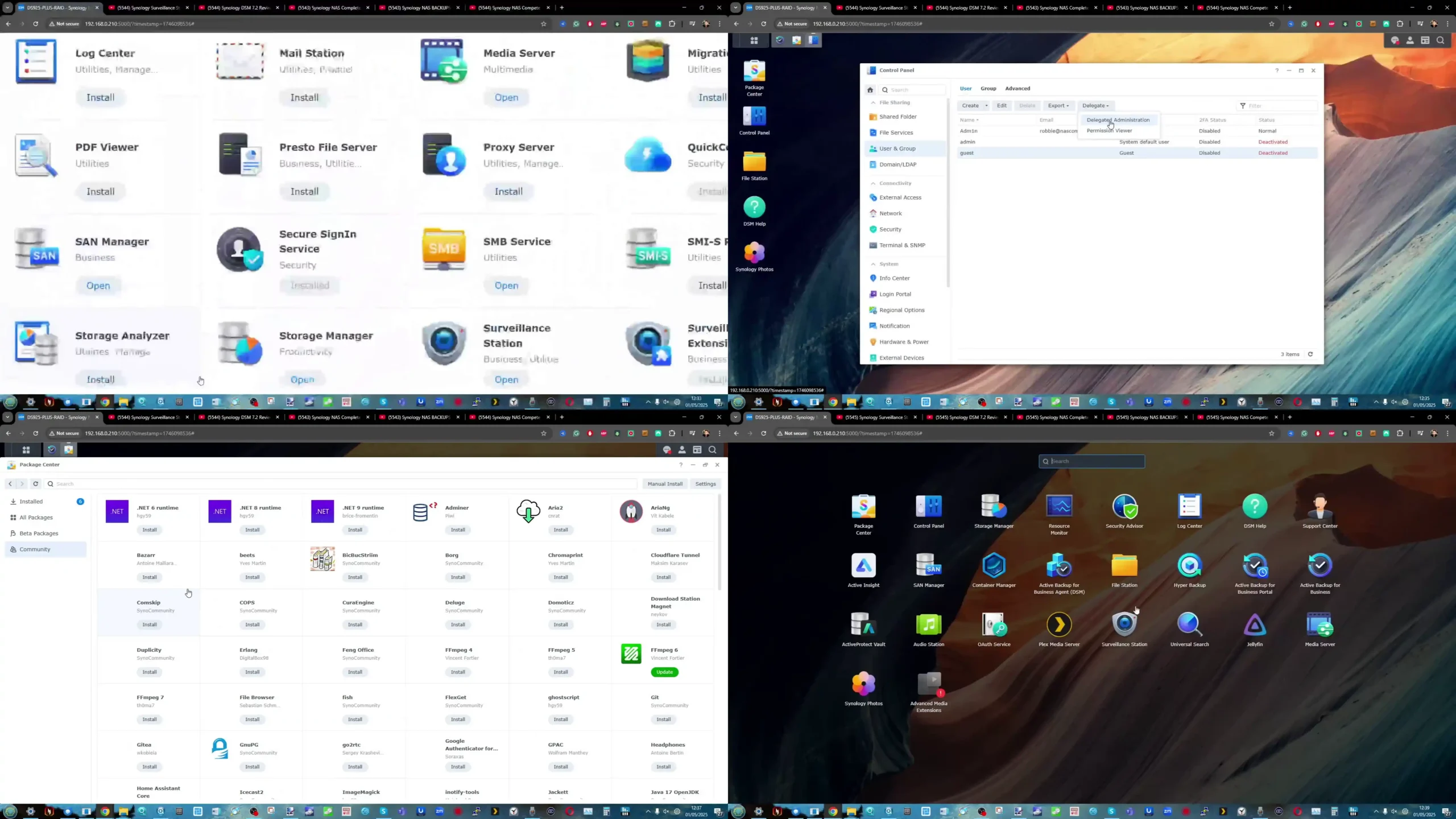The width and height of the screenshot is (1456, 819).
Task: Click the Package Center refresh arrow icon
Action: tap(35, 484)
